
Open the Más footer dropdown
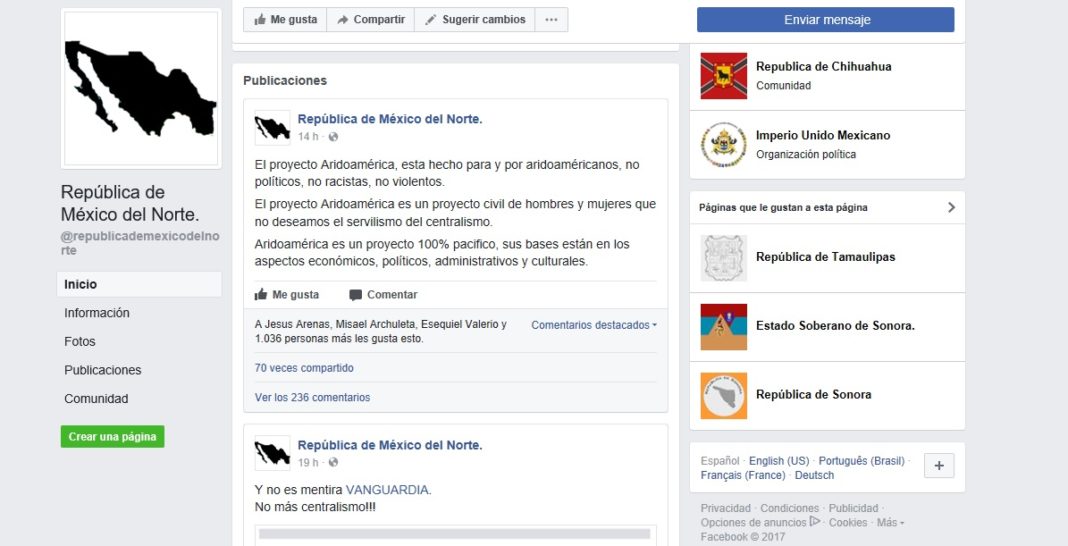tap(890, 523)
